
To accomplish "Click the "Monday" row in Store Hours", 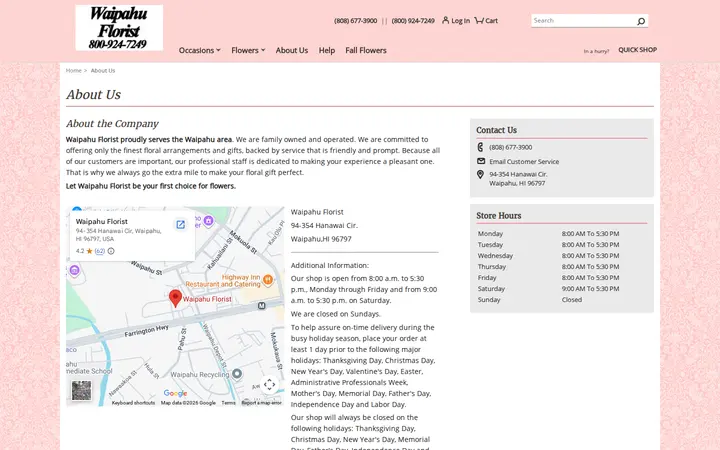I will pos(562,234).
